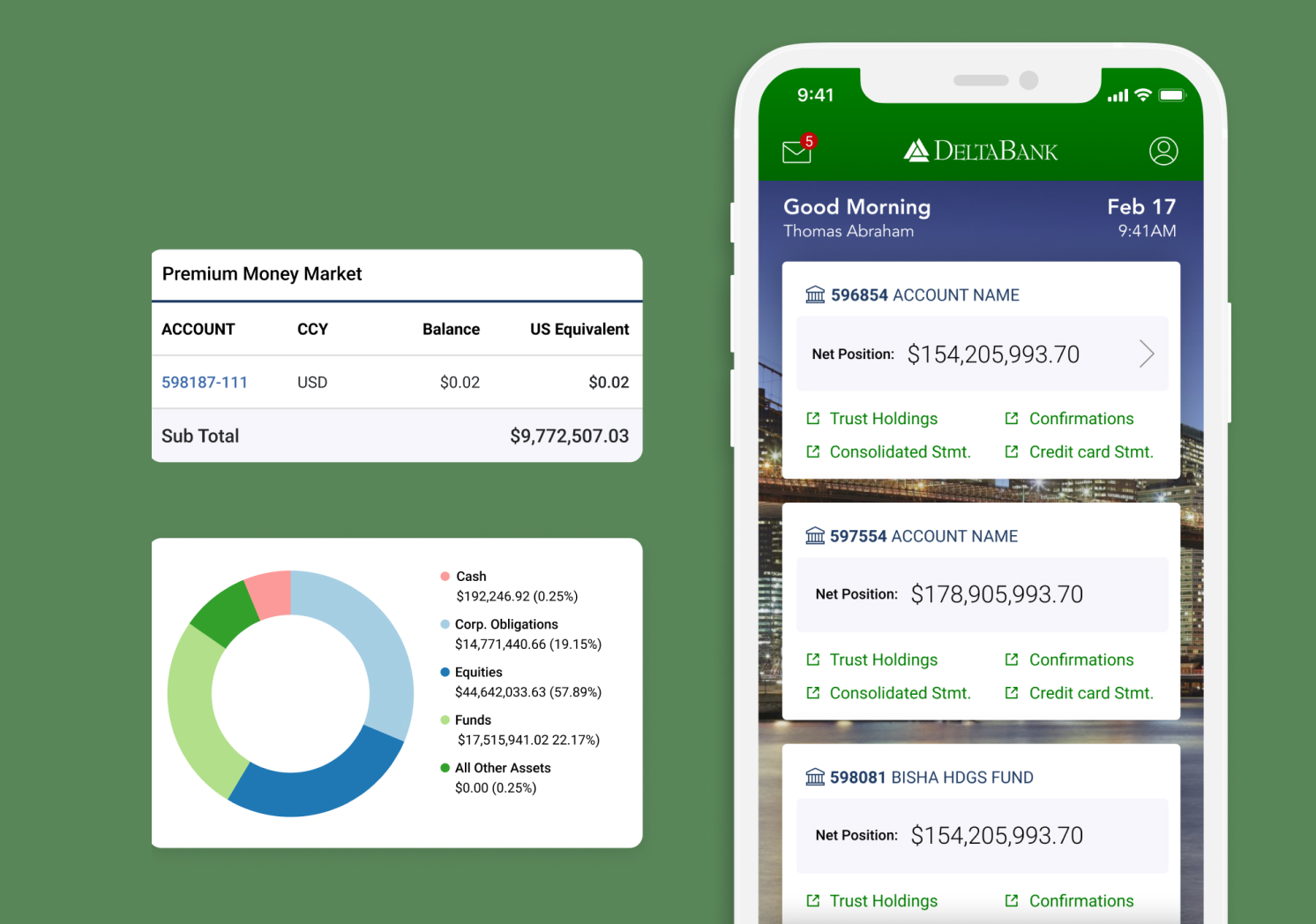Click the Equities amount $44,642,033.63 (57.89%)

click(x=528, y=692)
